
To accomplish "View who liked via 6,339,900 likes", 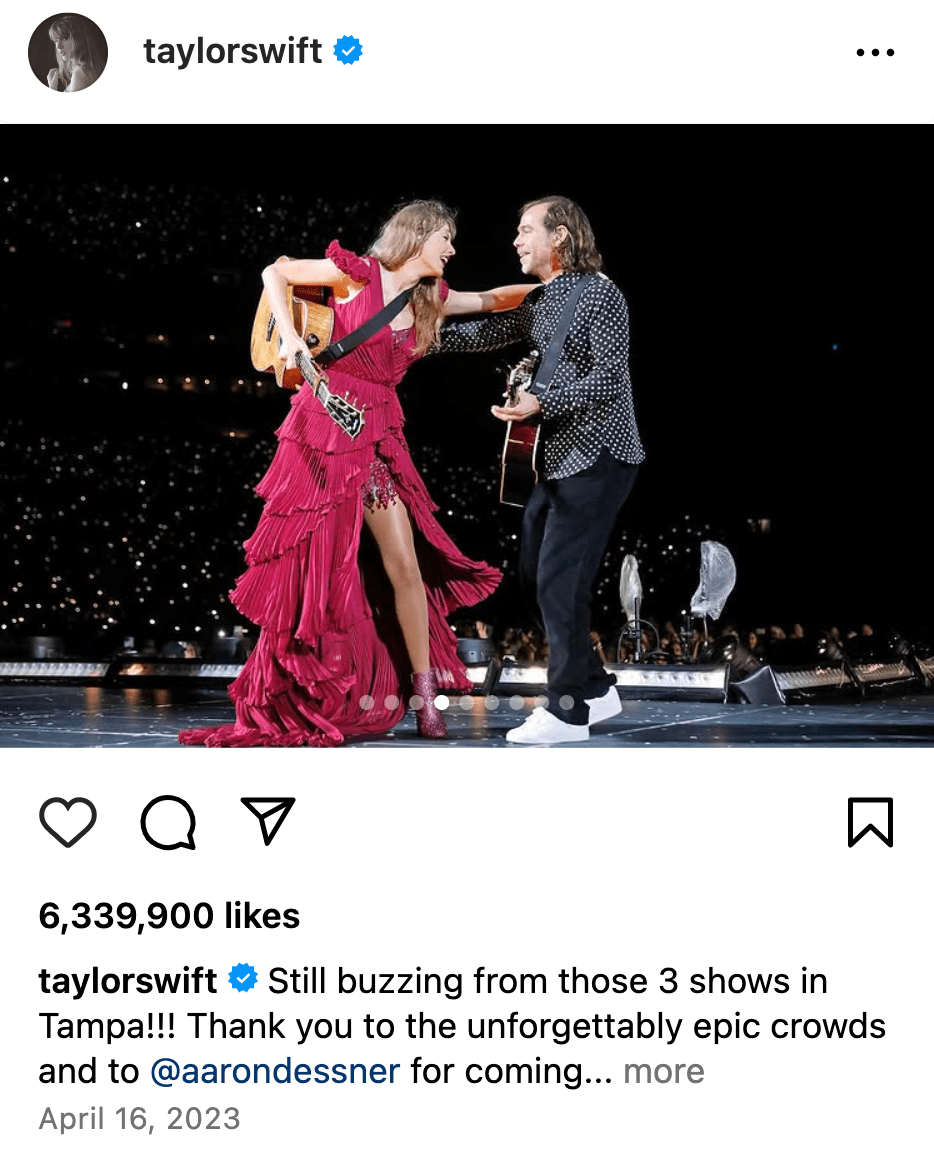I will tap(170, 916).
